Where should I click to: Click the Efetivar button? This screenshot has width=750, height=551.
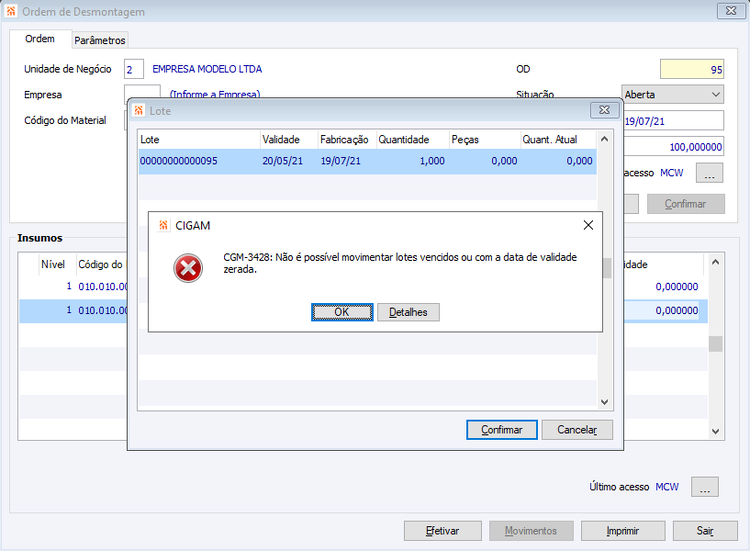(x=442, y=531)
